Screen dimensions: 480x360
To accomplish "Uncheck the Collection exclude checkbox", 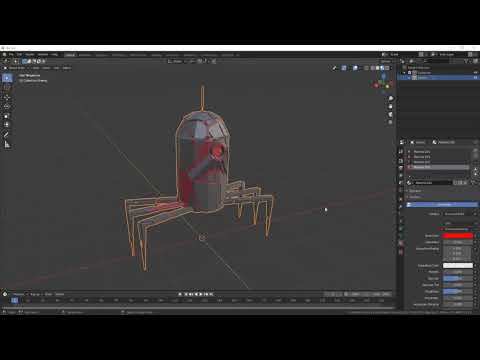I will click(x=410, y=72).
